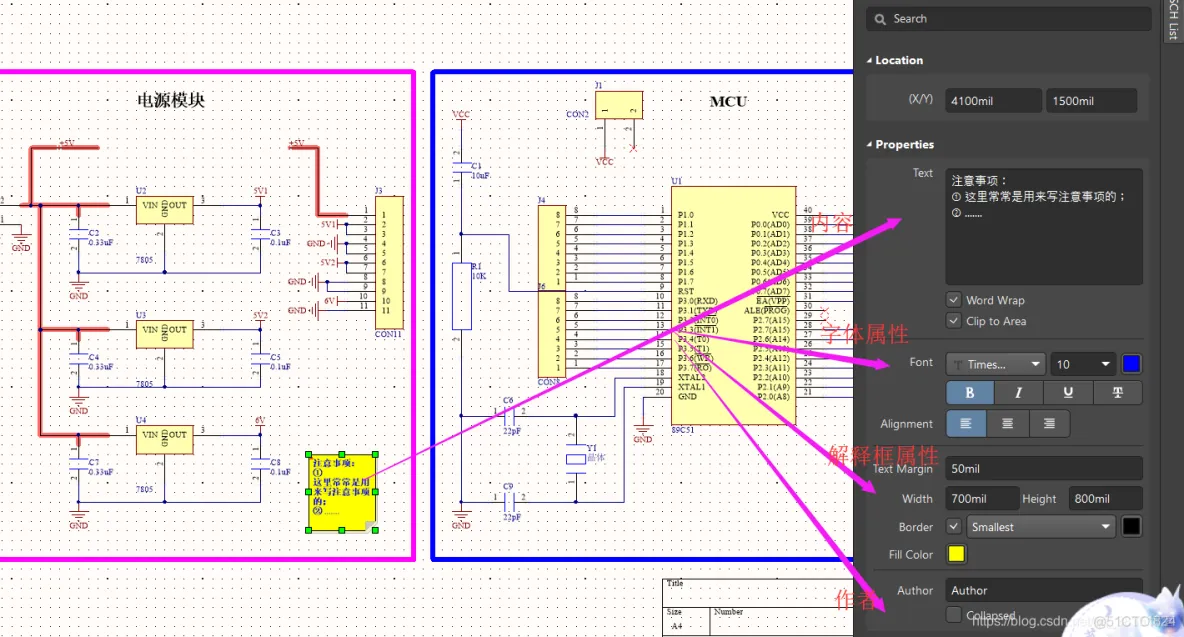Viewport: 1184px width, 637px height.
Task: Align note text to center
Action: tap(1007, 424)
